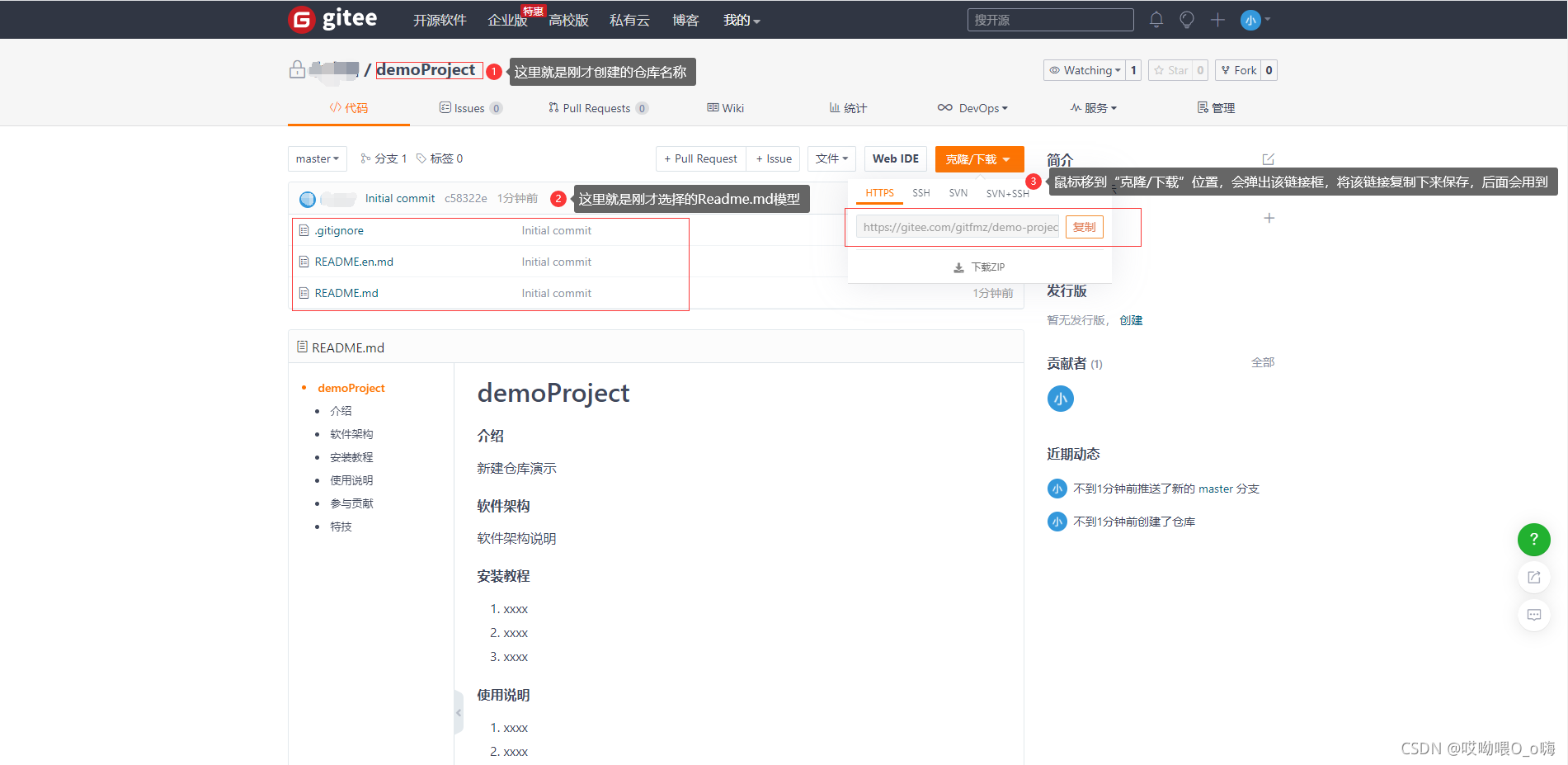Click the edit icon next to 简介
Screen dimensions: 1568x765
coord(1269,159)
